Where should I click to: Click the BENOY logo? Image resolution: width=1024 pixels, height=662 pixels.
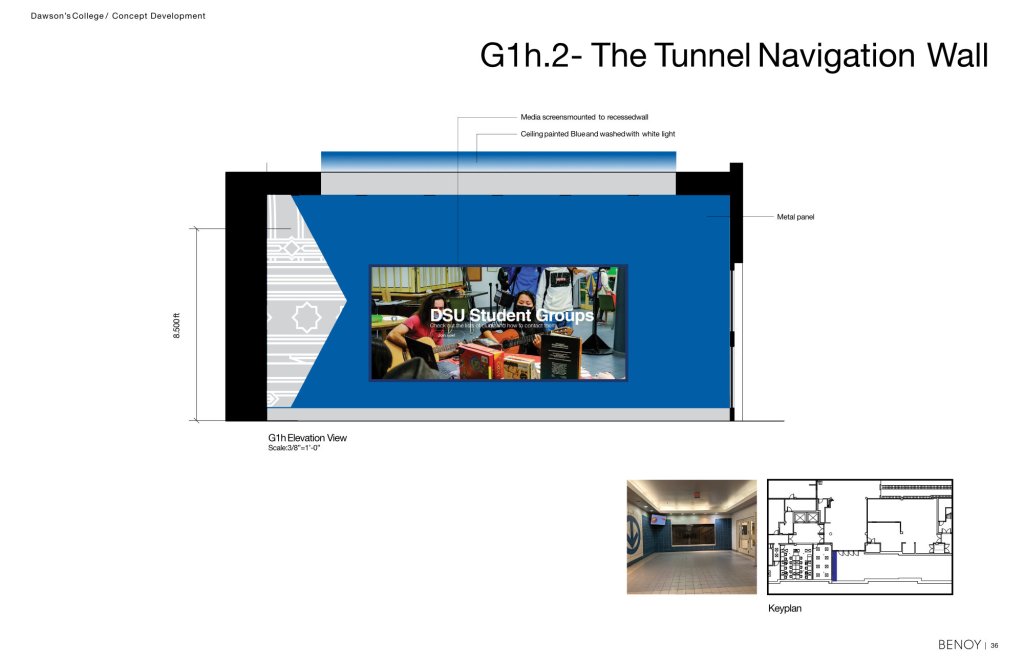958,645
